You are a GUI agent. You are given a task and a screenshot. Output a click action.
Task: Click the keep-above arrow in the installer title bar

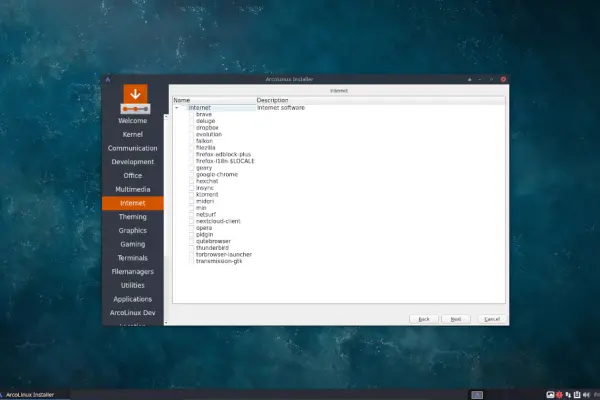click(x=470, y=80)
